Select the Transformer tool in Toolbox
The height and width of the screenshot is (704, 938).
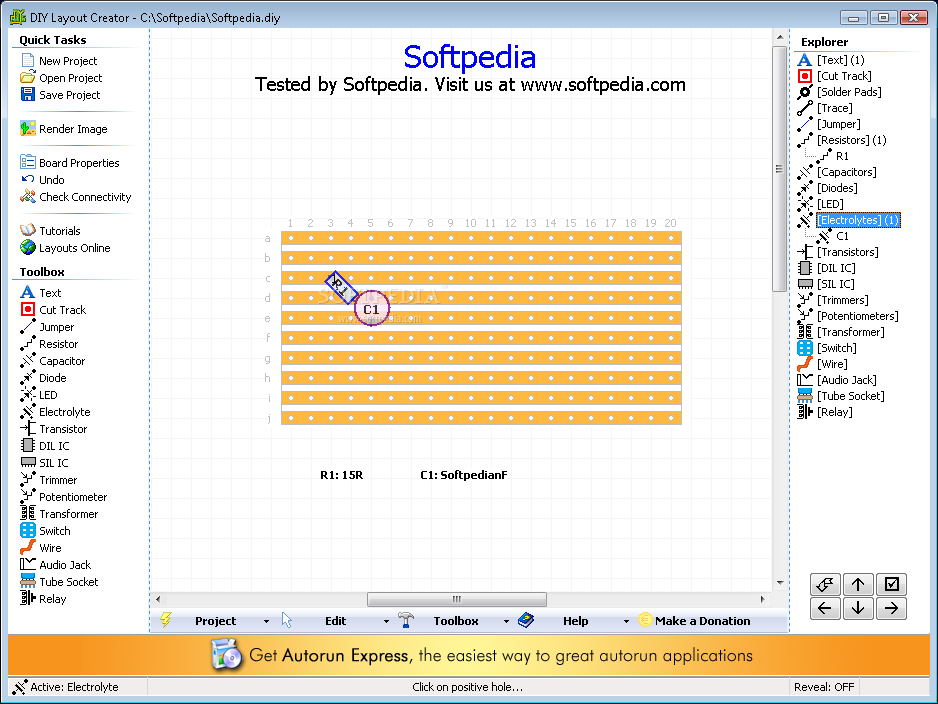point(59,514)
